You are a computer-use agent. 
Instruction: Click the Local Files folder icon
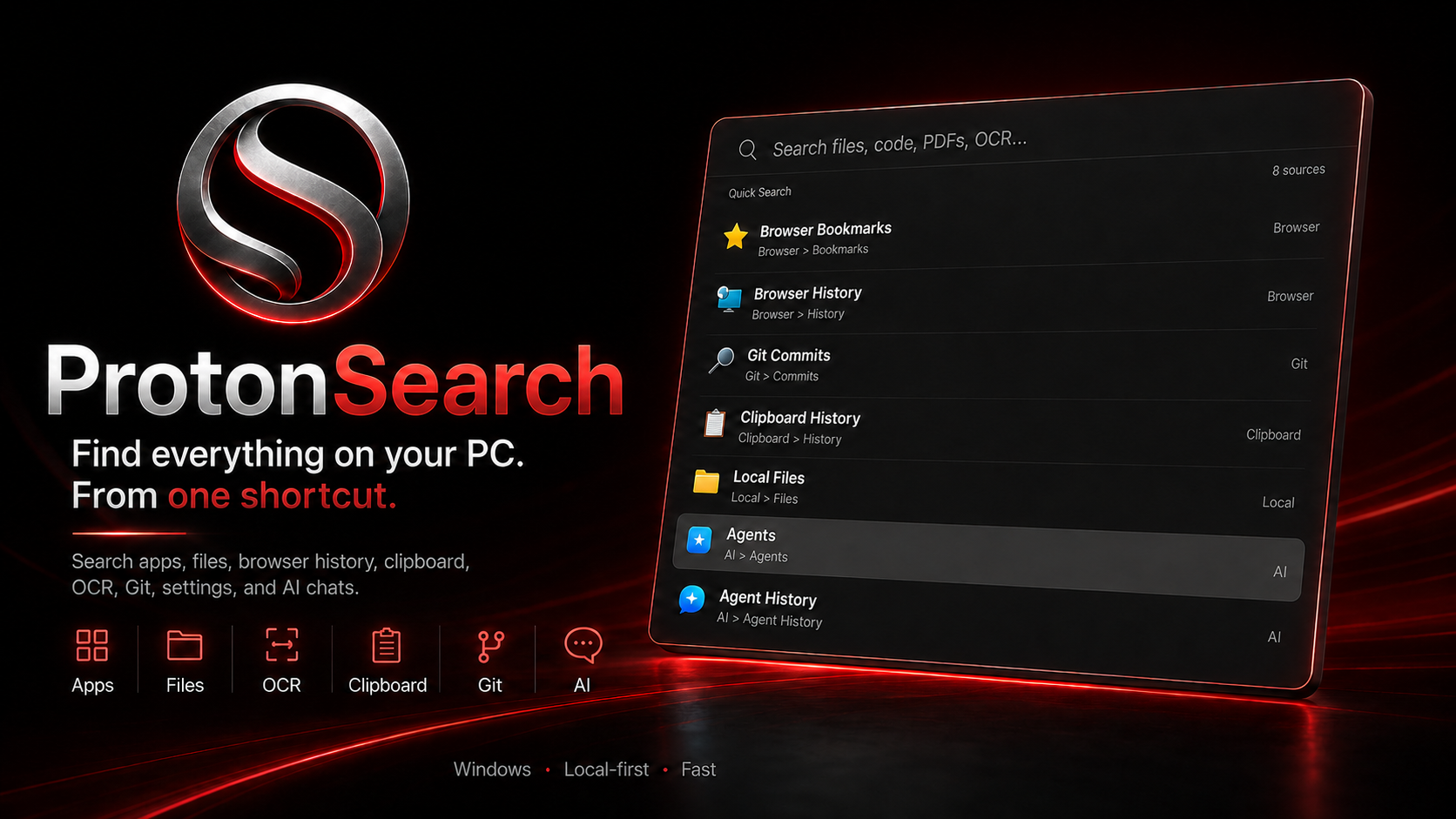click(706, 481)
